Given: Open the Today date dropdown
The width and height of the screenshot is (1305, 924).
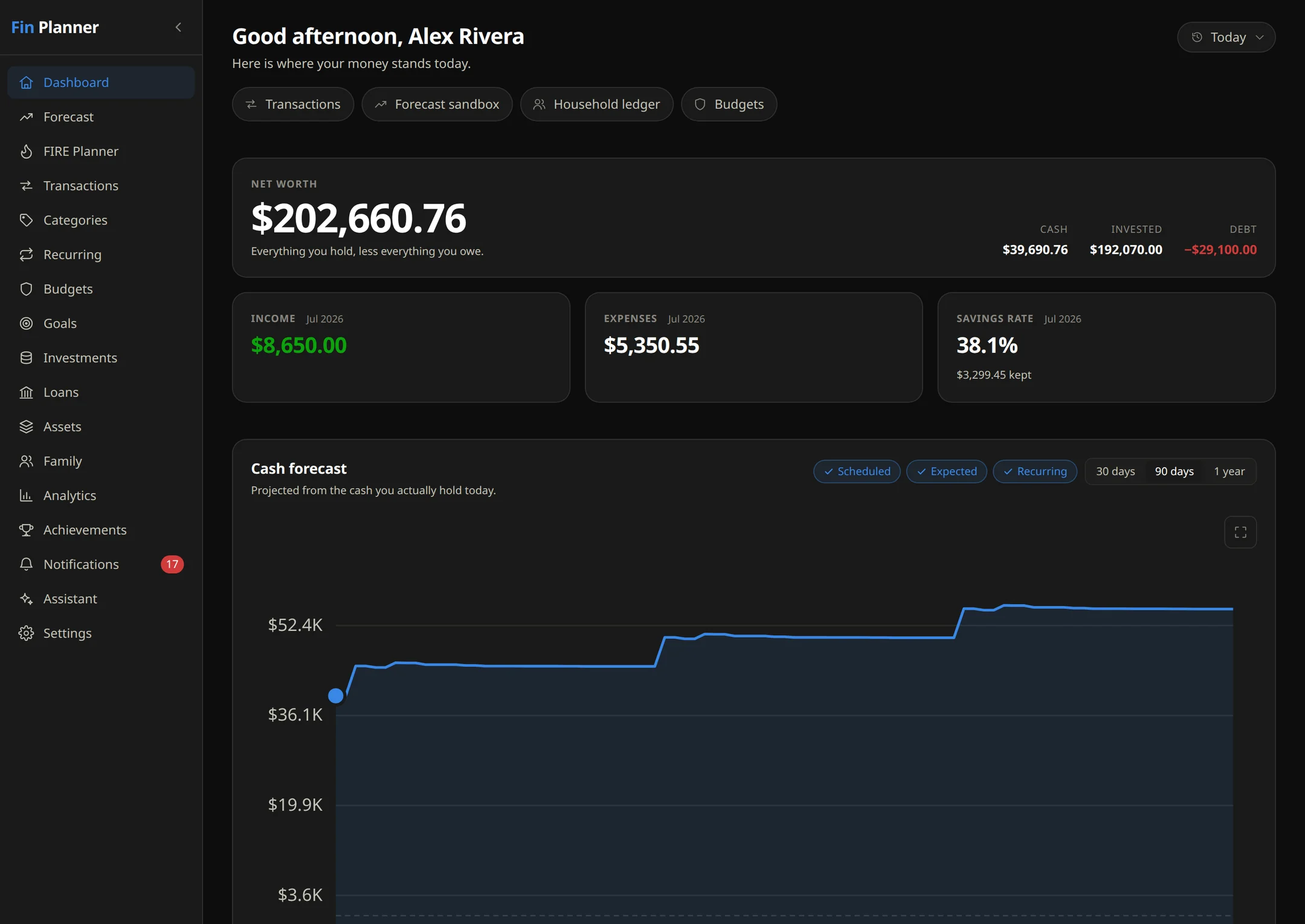Looking at the screenshot, I should (x=1226, y=37).
